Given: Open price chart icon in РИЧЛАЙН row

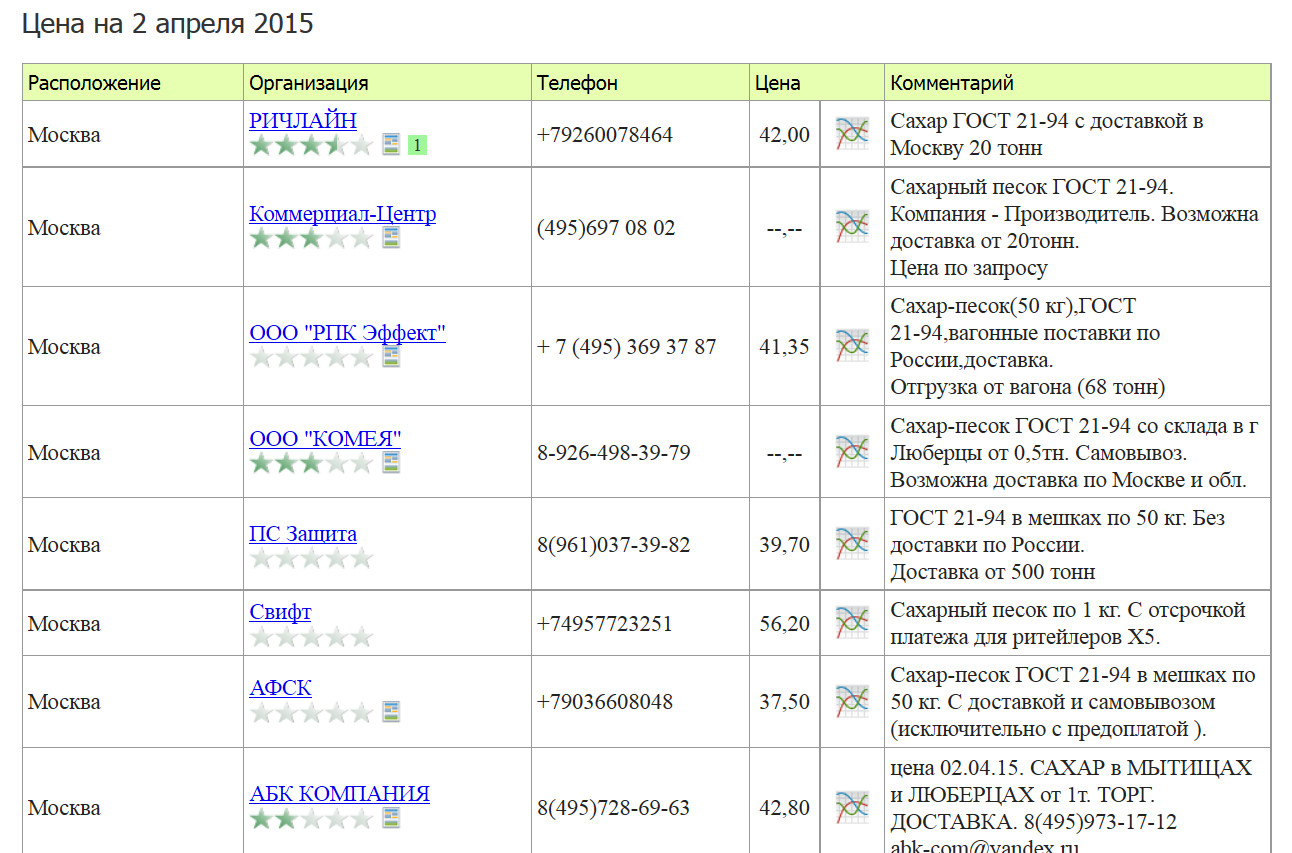Looking at the screenshot, I should [852, 134].
